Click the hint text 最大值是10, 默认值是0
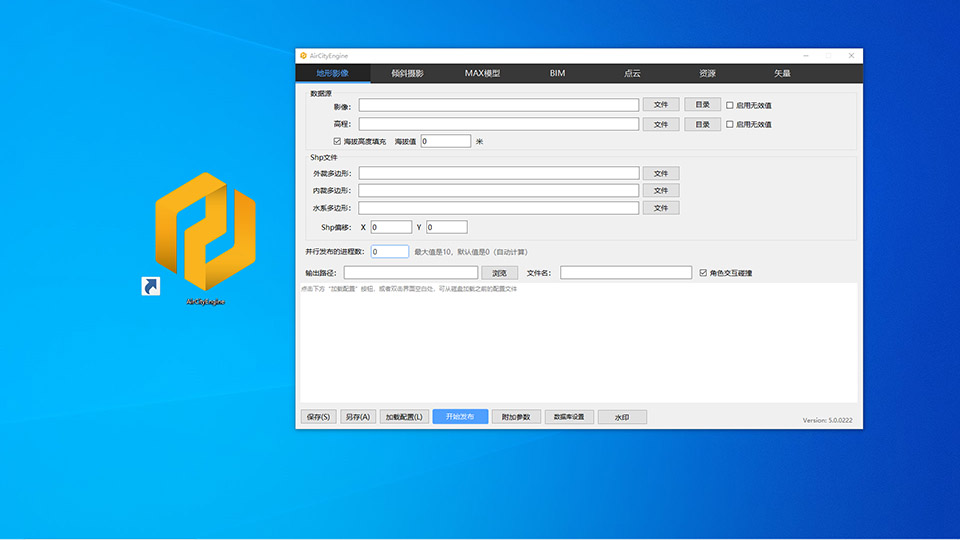The width and height of the screenshot is (960, 540). coord(471,252)
